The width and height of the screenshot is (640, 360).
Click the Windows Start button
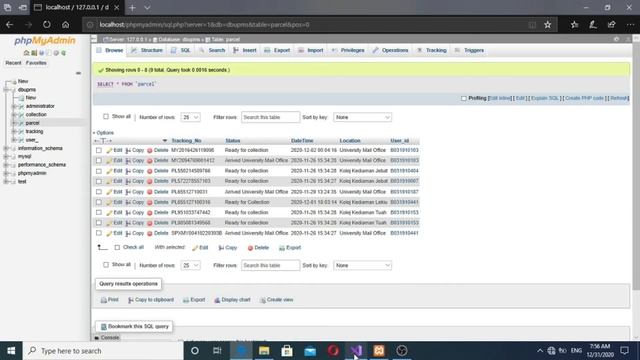(x=11, y=351)
